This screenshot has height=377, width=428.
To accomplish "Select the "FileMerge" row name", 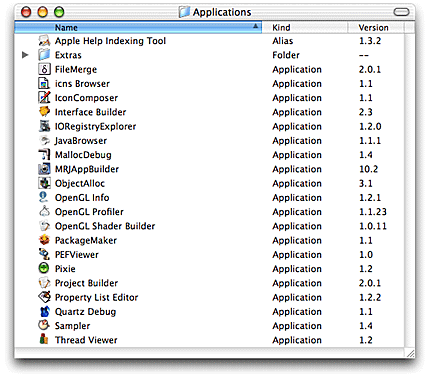I will [76, 69].
